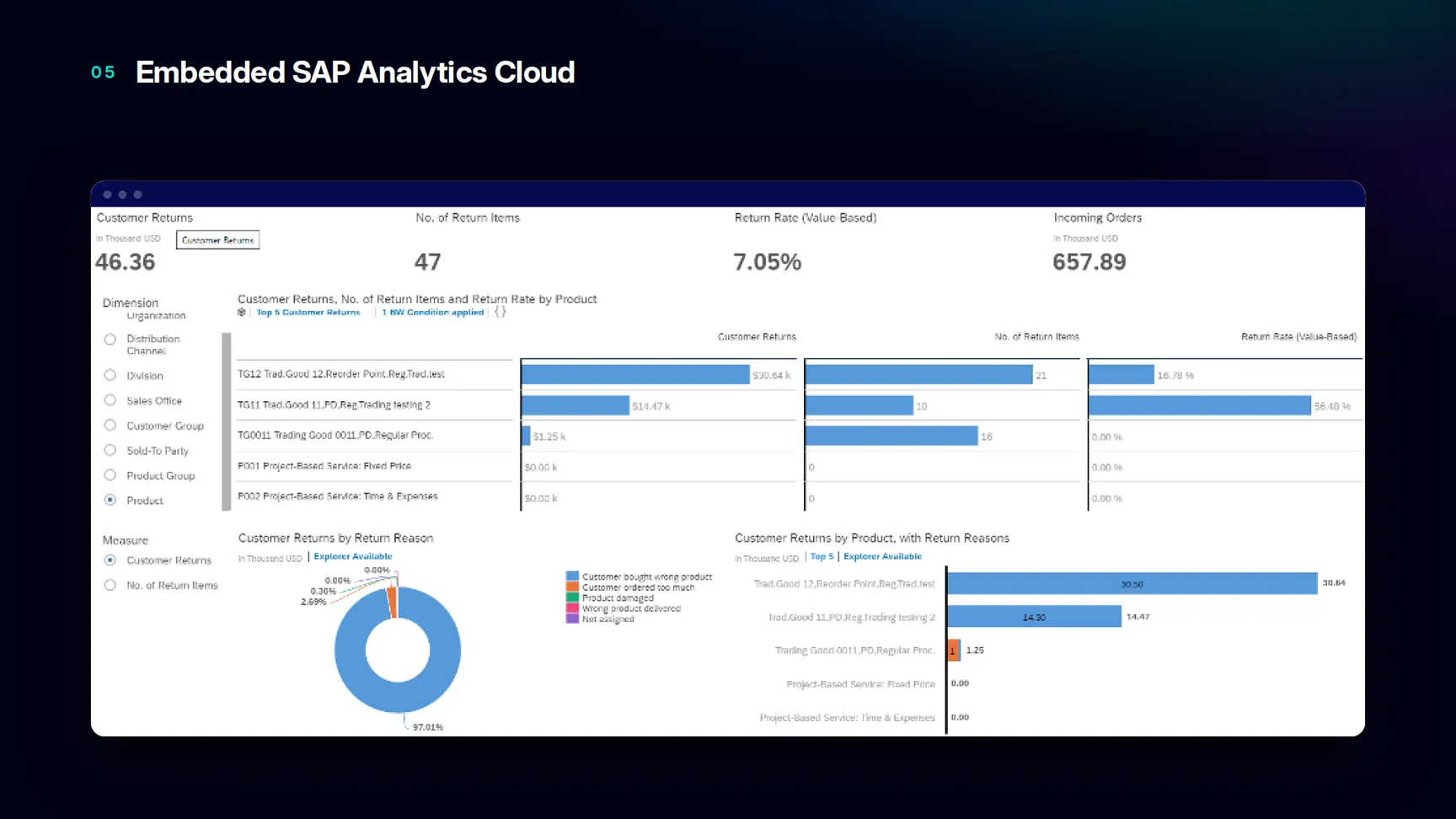
Task: Click the Customer Returns by Product, with Return Reasons title
Action: point(871,538)
